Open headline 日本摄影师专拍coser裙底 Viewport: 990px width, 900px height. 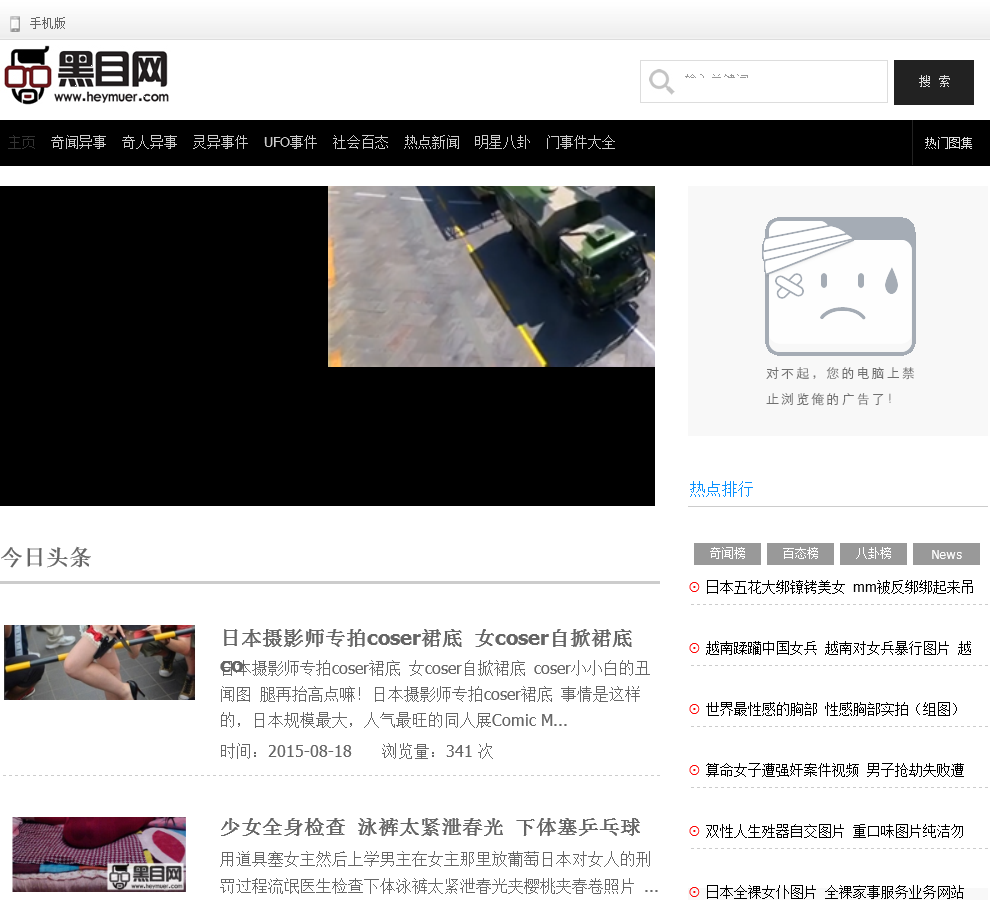click(426, 639)
